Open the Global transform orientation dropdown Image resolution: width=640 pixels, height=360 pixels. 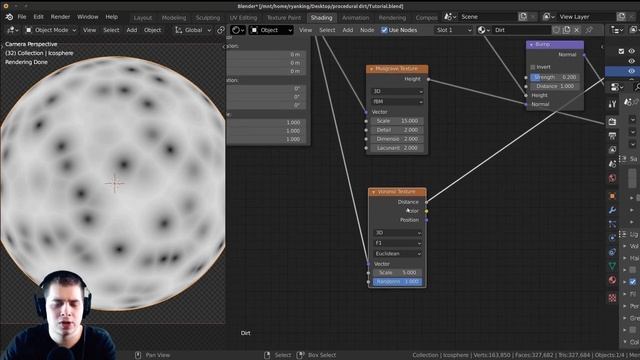point(193,30)
